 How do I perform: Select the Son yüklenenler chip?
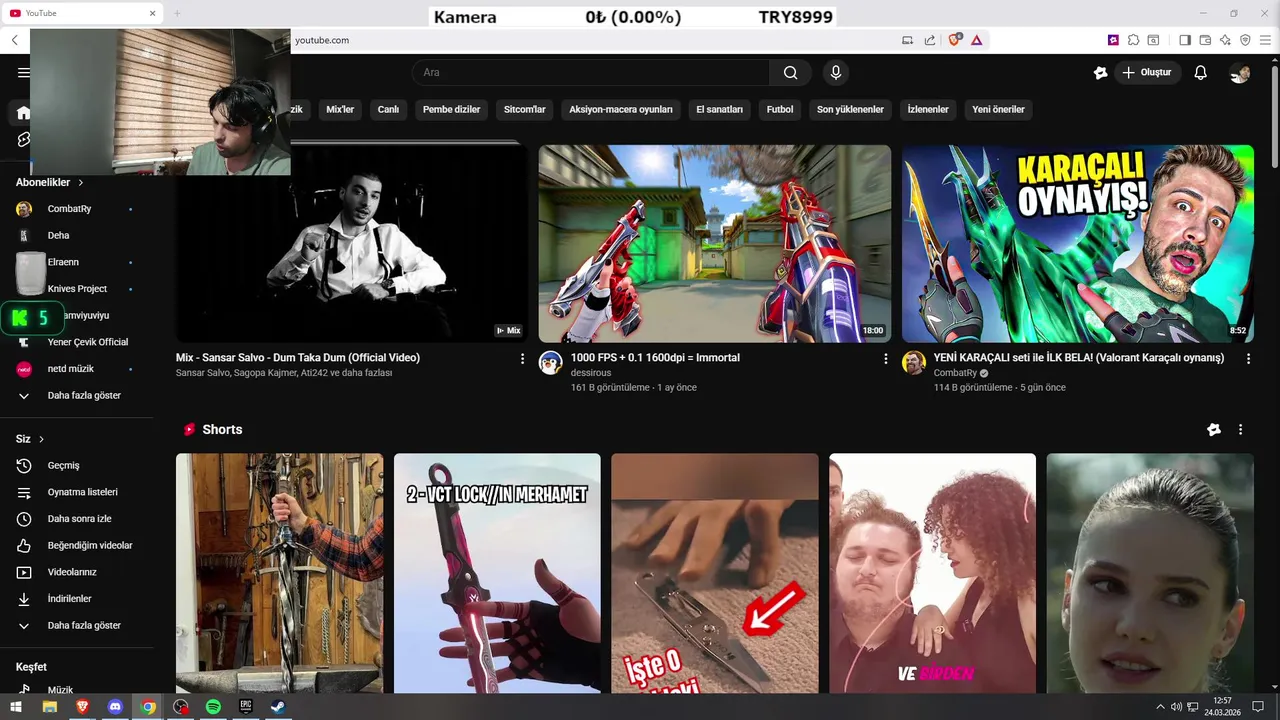(850, 109)
